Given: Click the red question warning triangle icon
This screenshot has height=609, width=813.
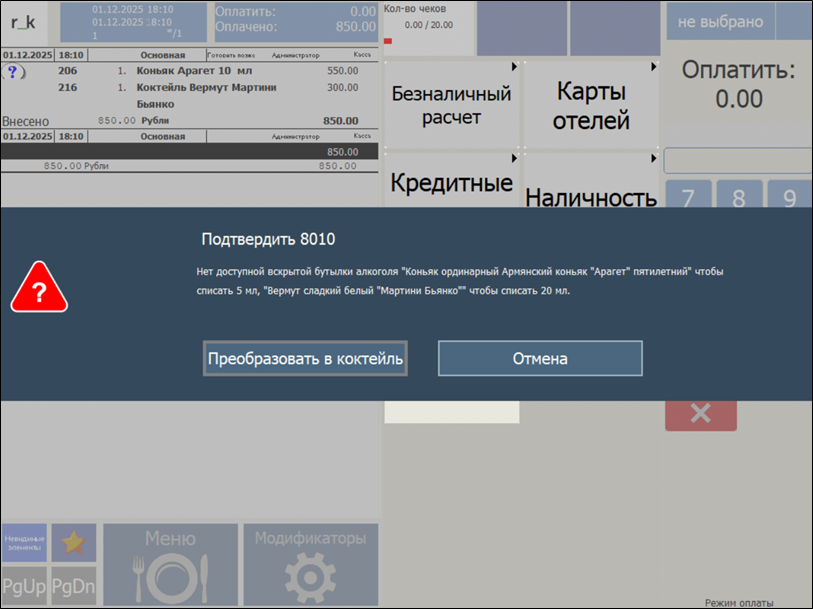Looking at the screenshot, I should (39, 287).
